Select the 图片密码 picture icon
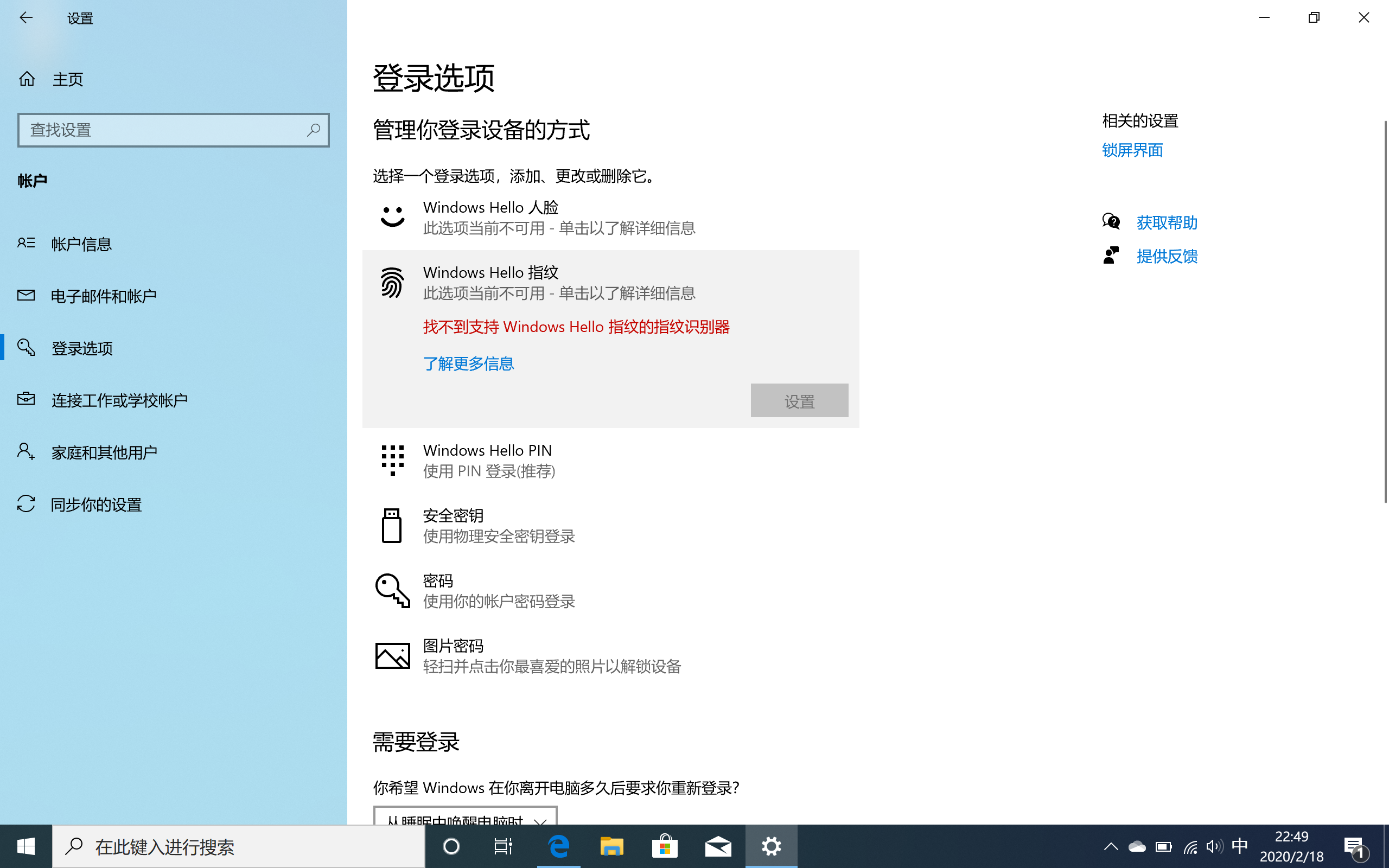 392,655
